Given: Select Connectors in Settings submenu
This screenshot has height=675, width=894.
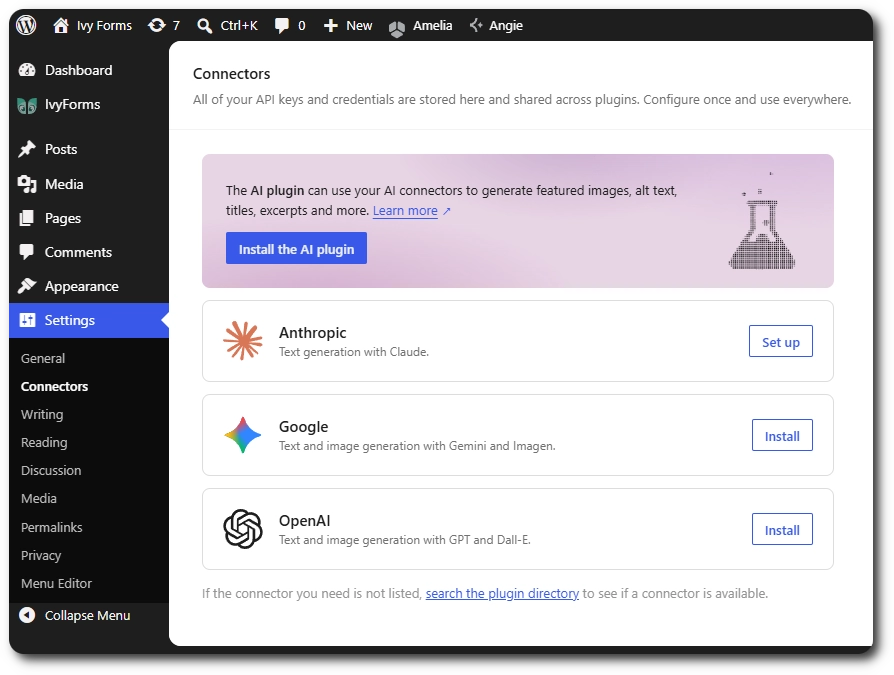Looking at the screenshot, I should click(54, 387).
